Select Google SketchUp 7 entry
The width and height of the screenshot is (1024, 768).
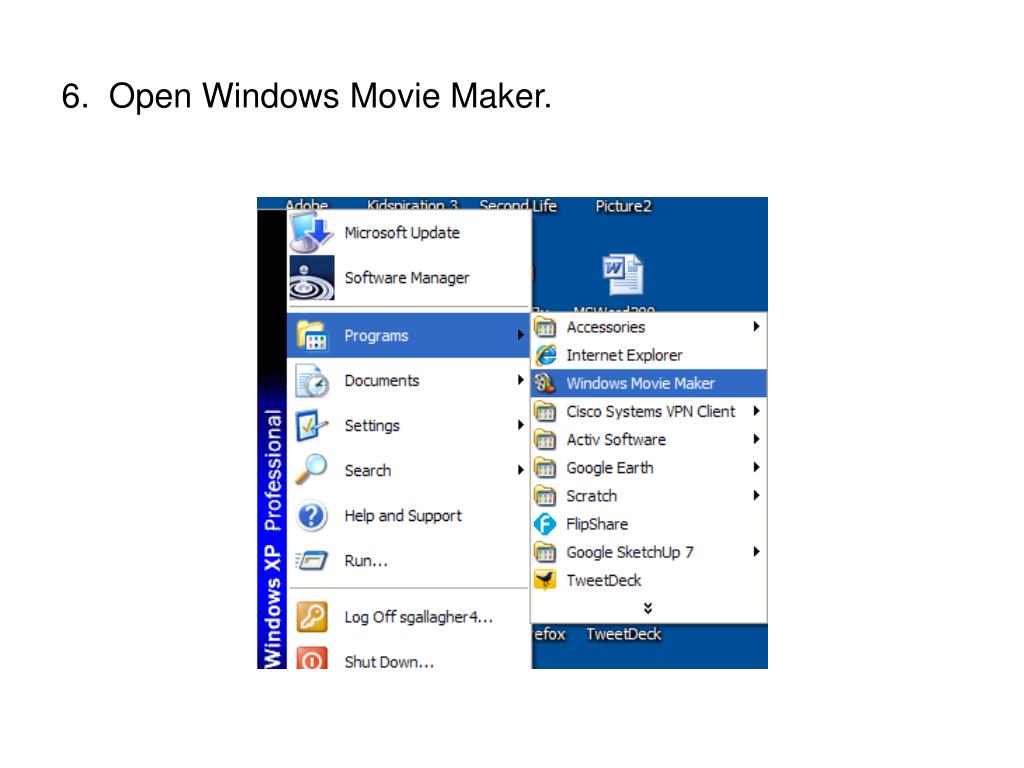pos(648,552)
